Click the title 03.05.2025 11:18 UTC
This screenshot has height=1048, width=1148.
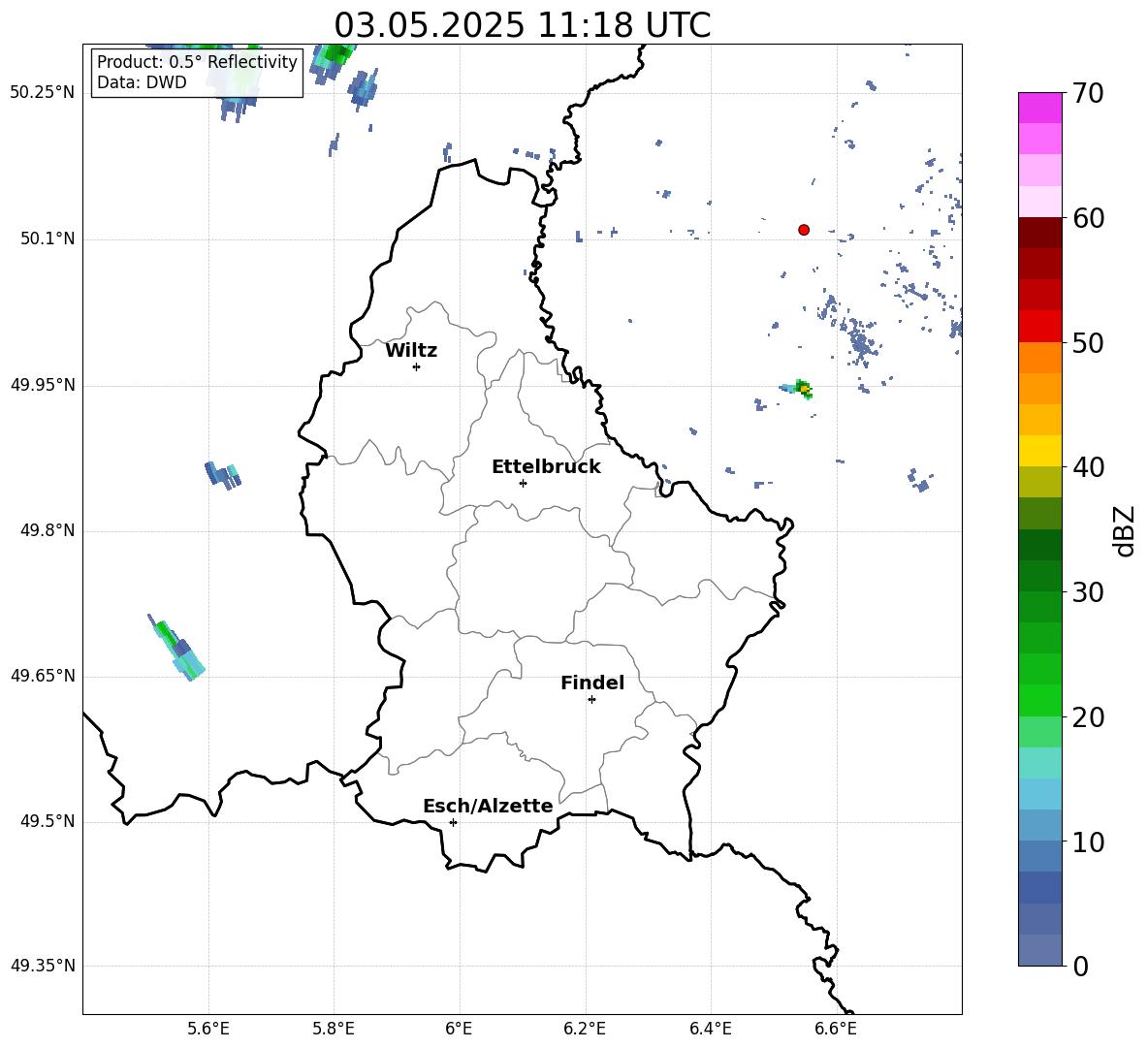[522, 25]
